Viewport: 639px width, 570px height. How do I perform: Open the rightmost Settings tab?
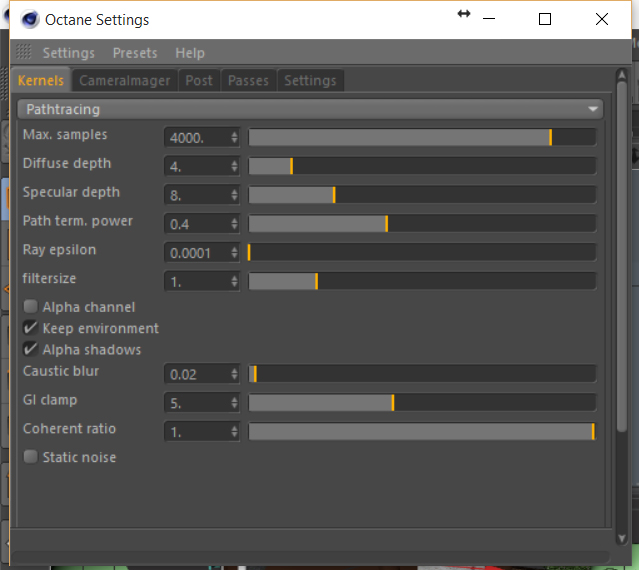point(310,80)
